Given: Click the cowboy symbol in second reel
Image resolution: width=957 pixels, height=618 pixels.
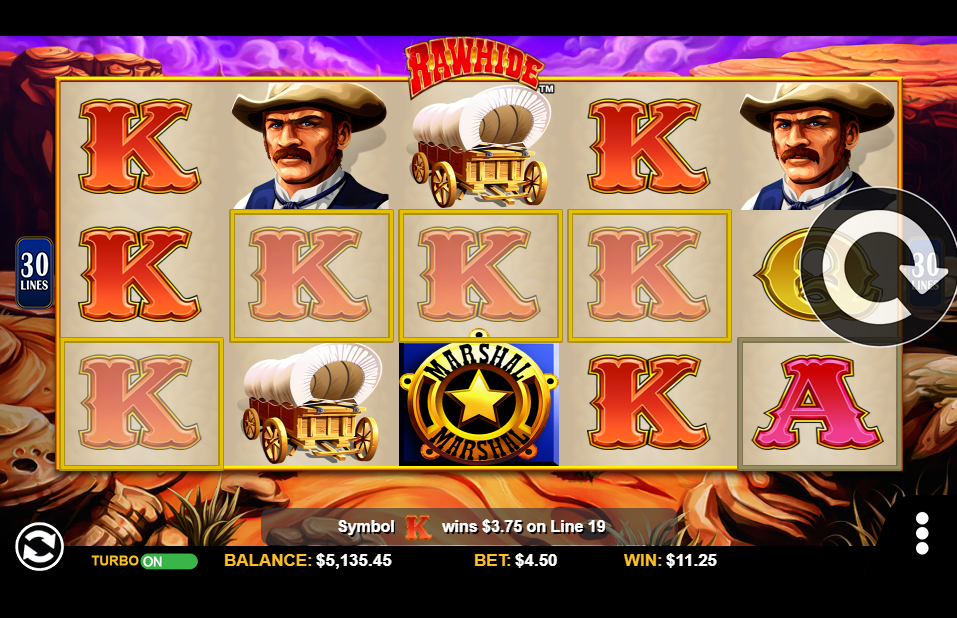Looking at the screenshot, I should [310, 146].
